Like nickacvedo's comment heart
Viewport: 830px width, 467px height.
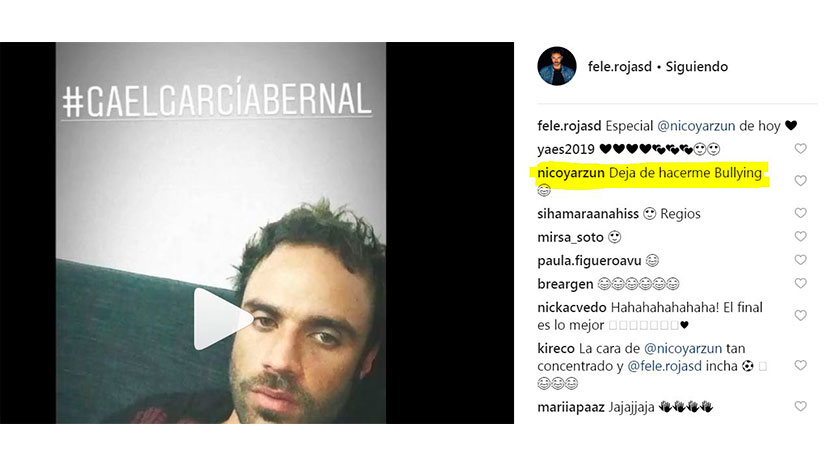pyautogui.click(x=800, y=316)
